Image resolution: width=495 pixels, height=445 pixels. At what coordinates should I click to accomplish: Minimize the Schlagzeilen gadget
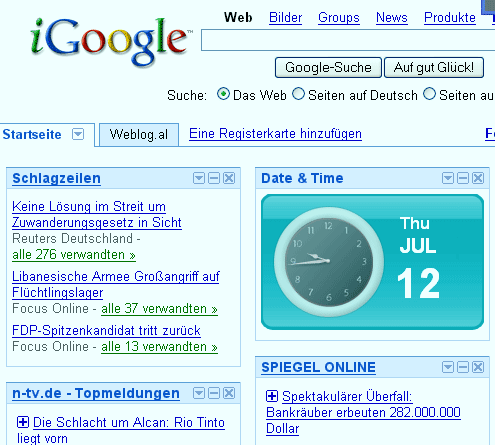[214, 178]
